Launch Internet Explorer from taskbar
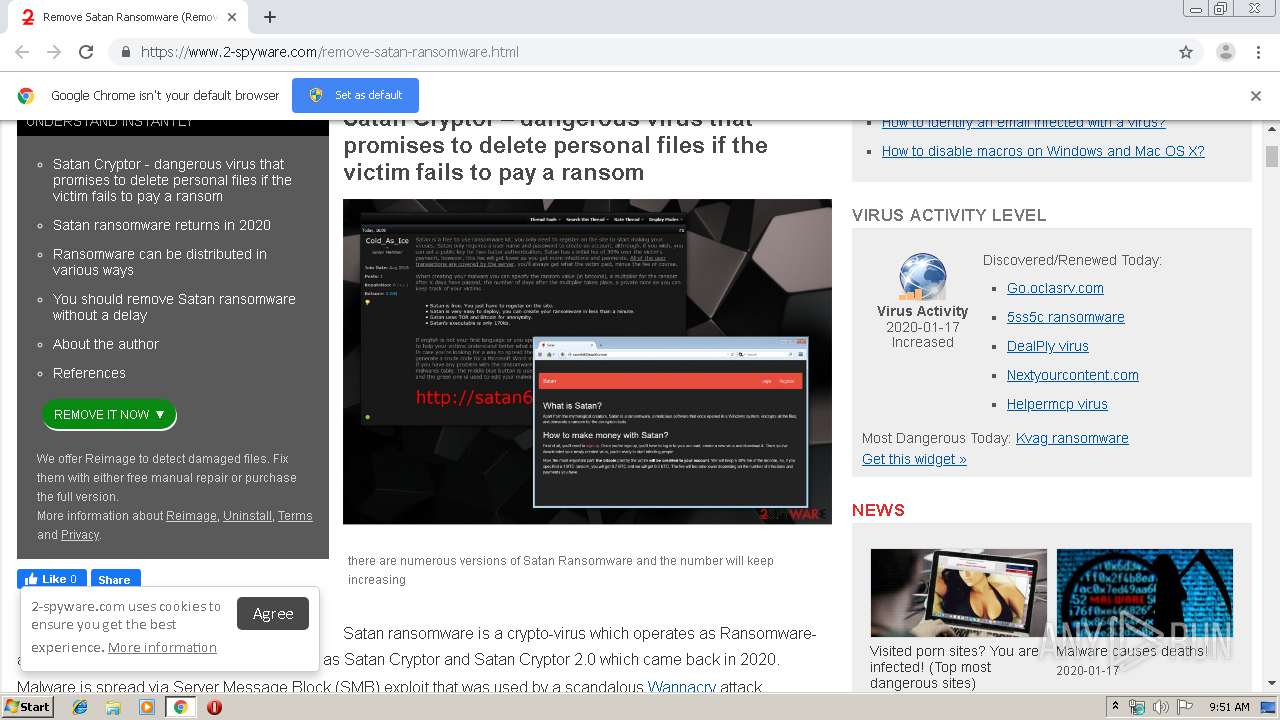1280x720 pixels. coord(80,707)
